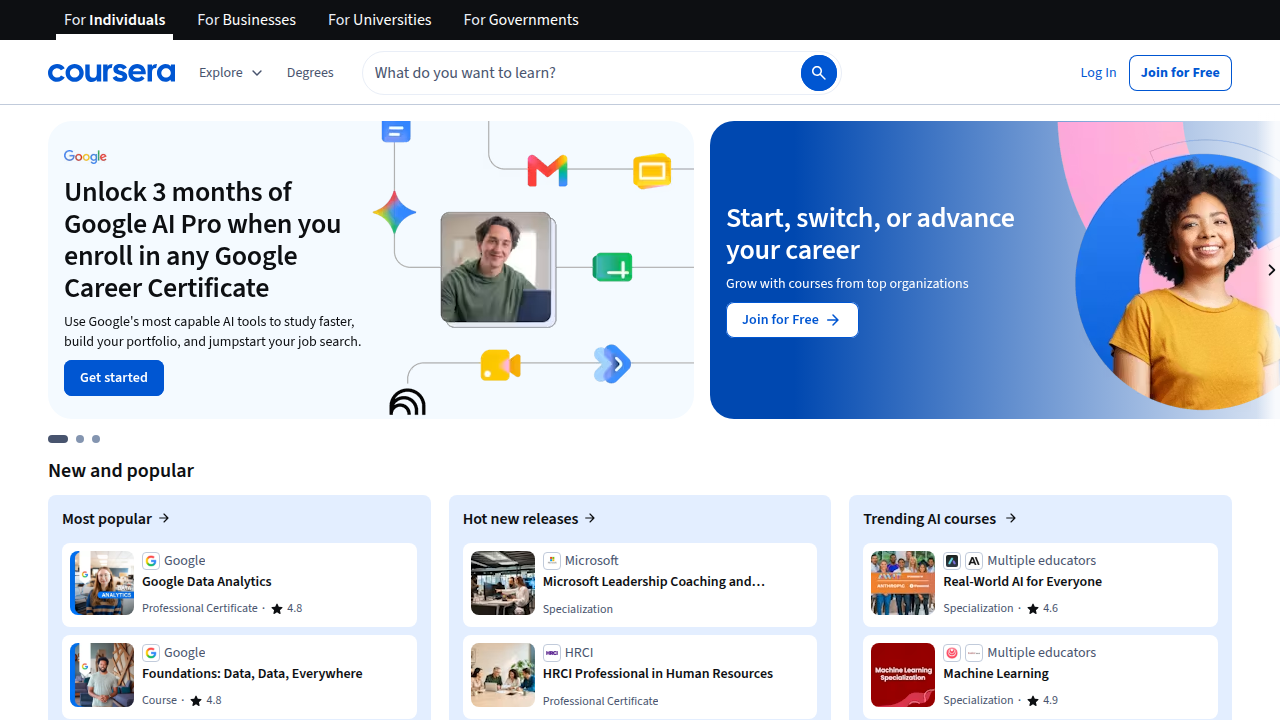This screenshot has height=720, width=1280.
Task: Click Join for Free in the career banner
Action: click(x=792, y=320)
